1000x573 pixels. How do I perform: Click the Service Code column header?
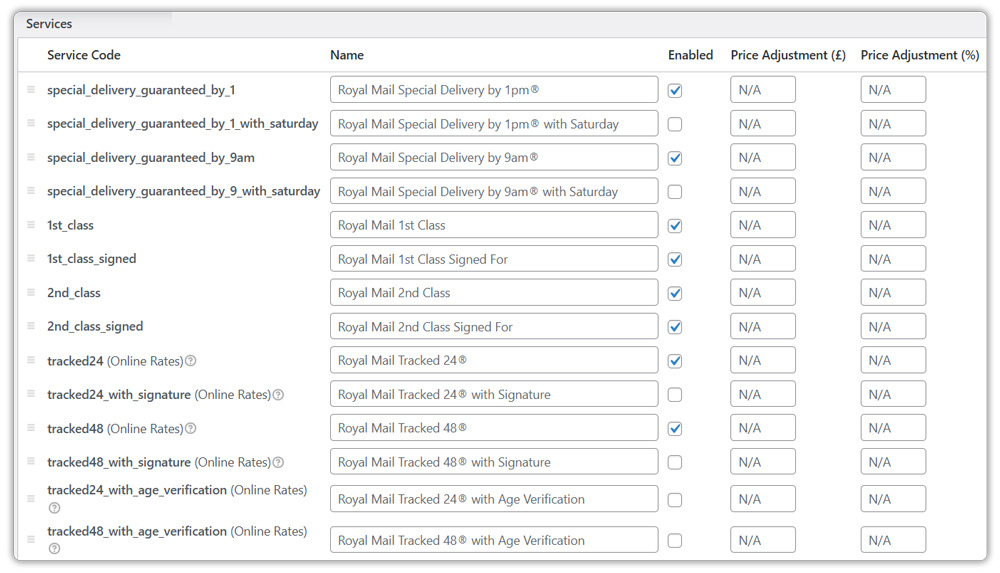[x=84, y=55]
